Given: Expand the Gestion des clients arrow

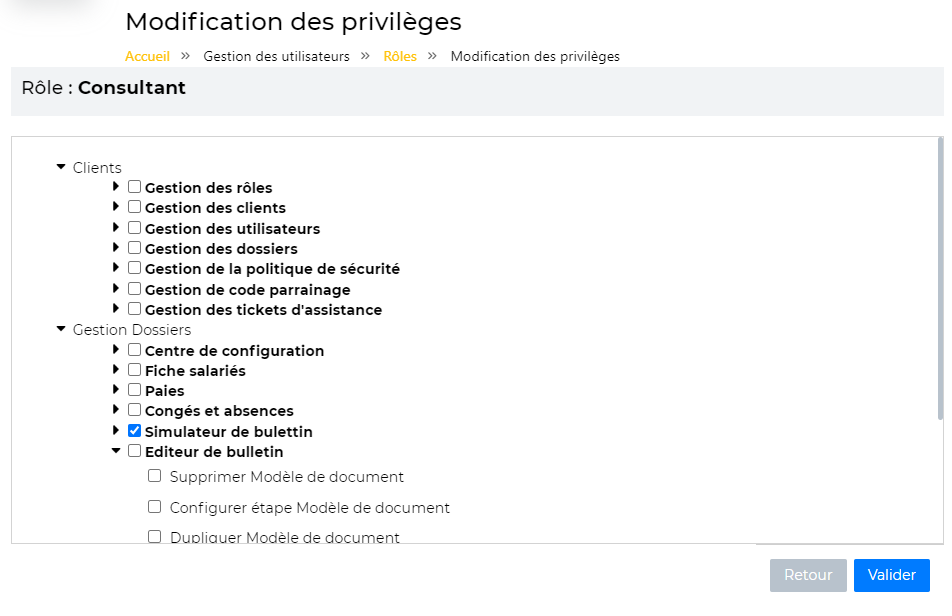Looking at the screenshot, I should point(116,207).
